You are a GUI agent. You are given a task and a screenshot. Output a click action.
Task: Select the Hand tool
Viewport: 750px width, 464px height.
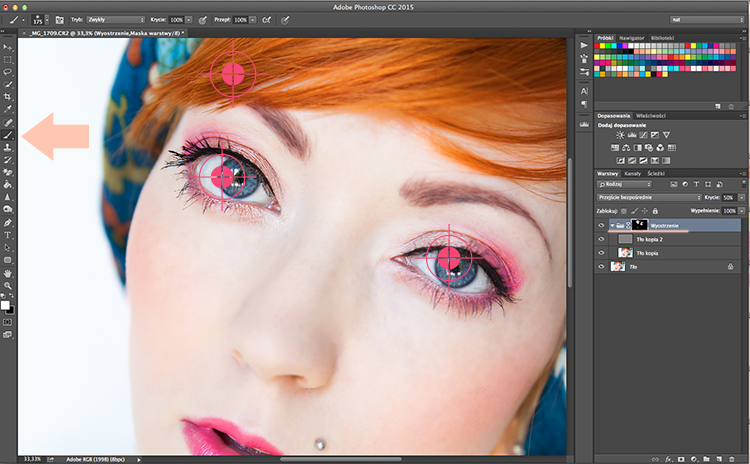(8, 273)
